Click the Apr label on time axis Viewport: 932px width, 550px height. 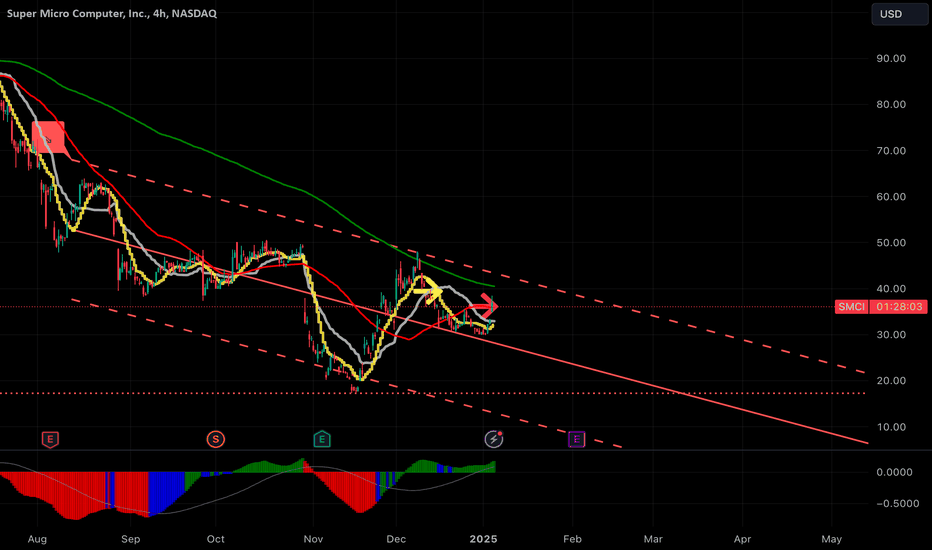point(742,539)
